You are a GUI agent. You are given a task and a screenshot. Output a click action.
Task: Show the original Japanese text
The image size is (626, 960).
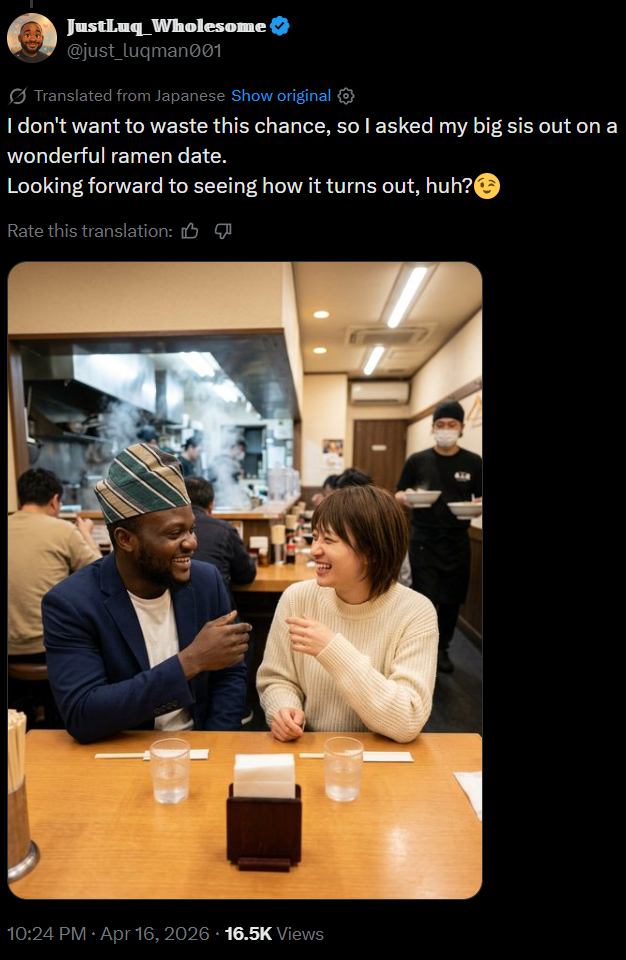tap(281, 96)
